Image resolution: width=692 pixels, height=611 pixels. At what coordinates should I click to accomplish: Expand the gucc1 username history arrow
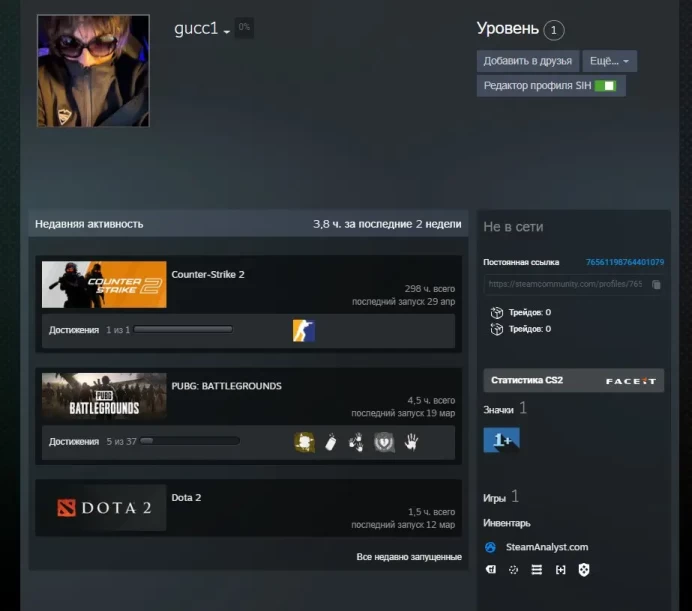[226, 32]
